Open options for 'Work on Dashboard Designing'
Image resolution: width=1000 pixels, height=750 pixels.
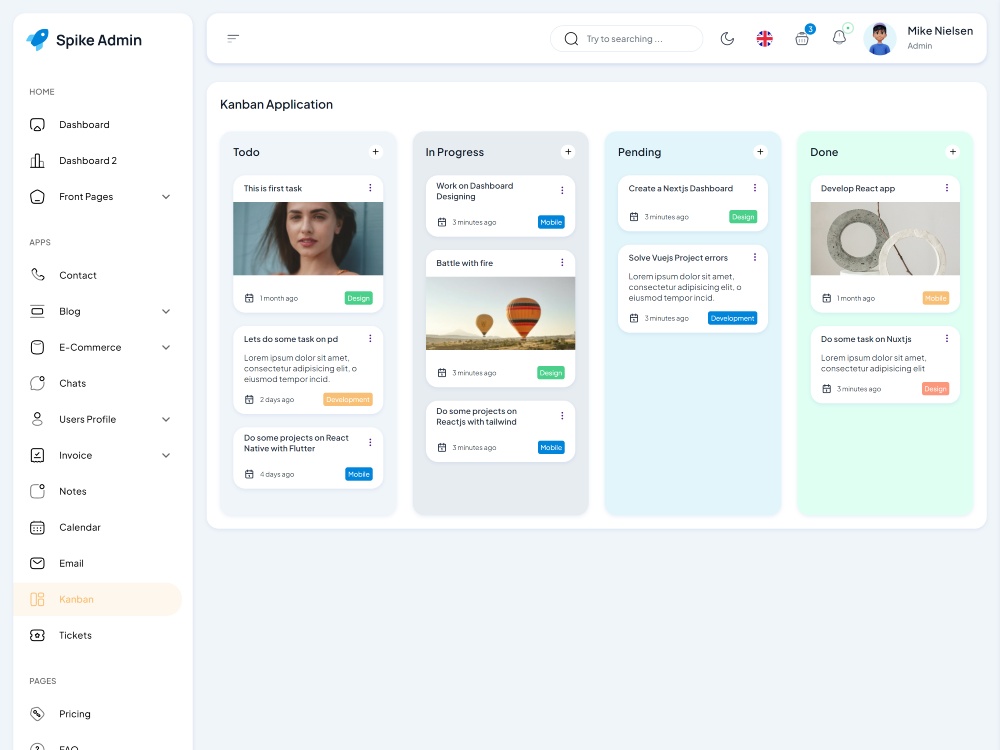tap(562, 190)
